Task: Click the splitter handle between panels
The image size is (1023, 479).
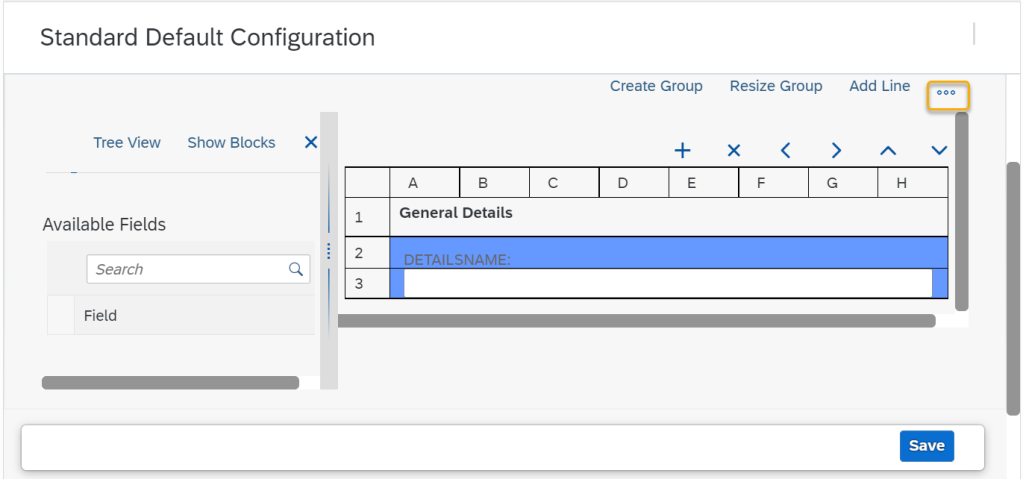Action: tap(328, 251)
